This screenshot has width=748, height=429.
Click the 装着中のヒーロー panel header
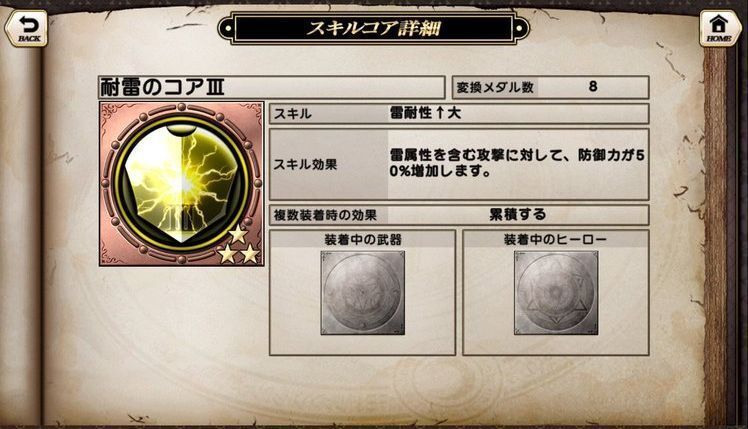(x=556, y=240)
